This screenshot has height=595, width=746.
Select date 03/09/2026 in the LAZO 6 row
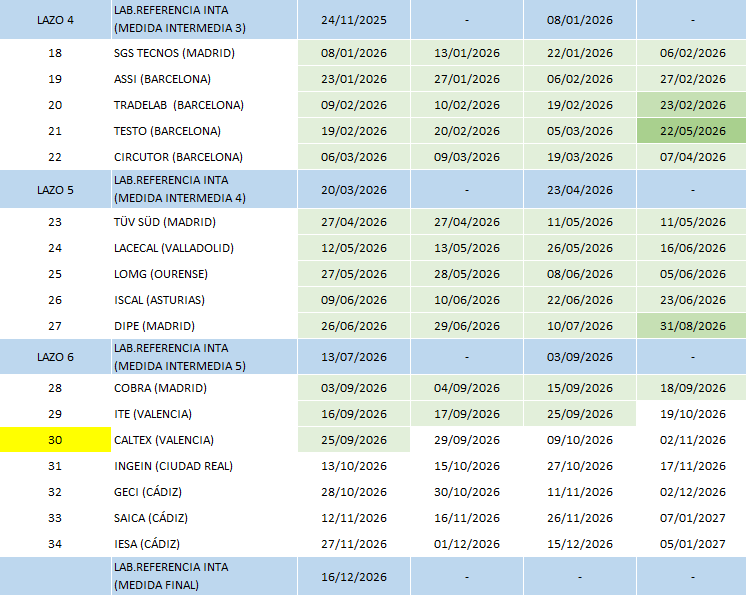tap(579, 357)
